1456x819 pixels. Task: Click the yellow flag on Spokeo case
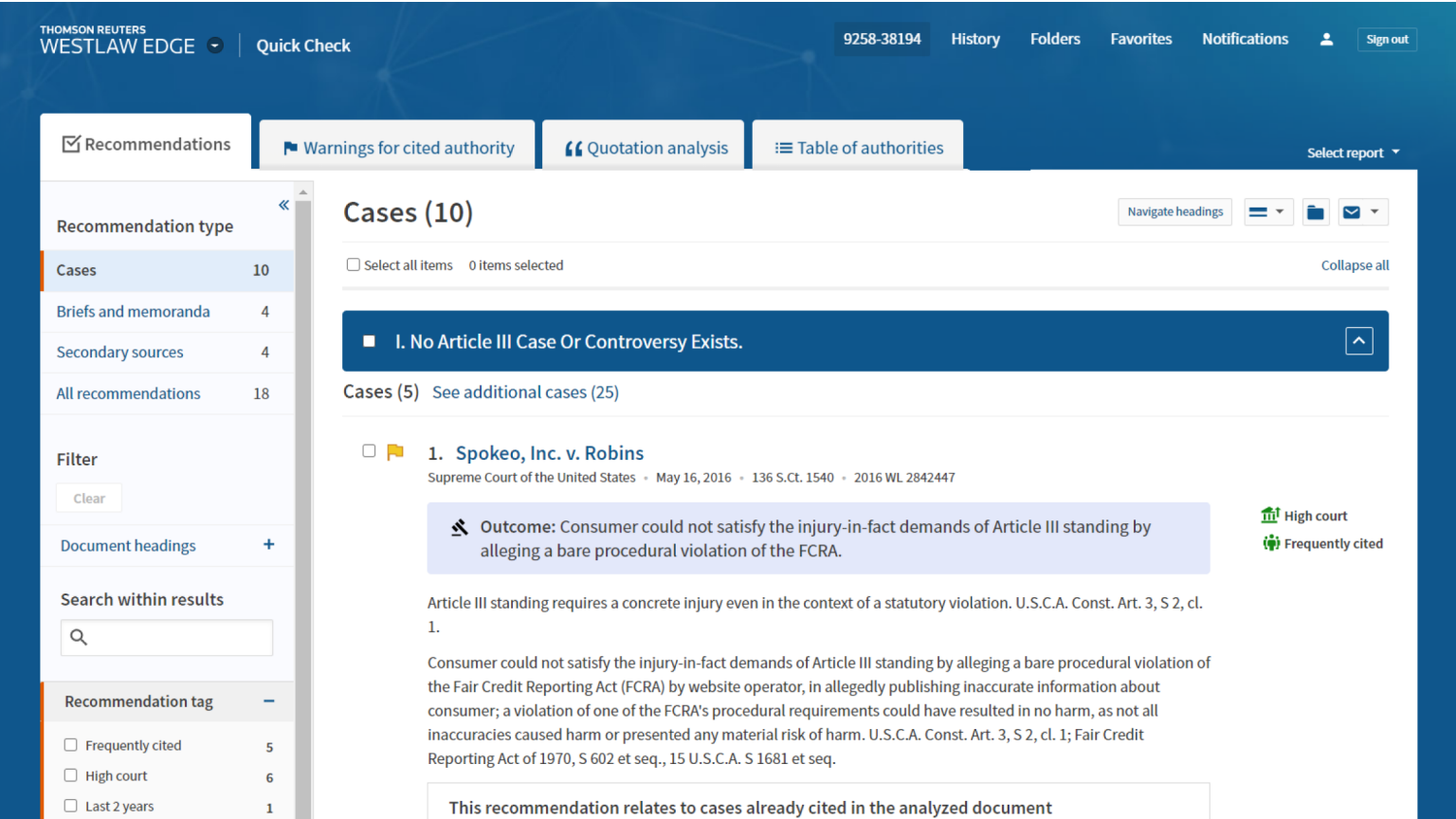tap(395, 452)
